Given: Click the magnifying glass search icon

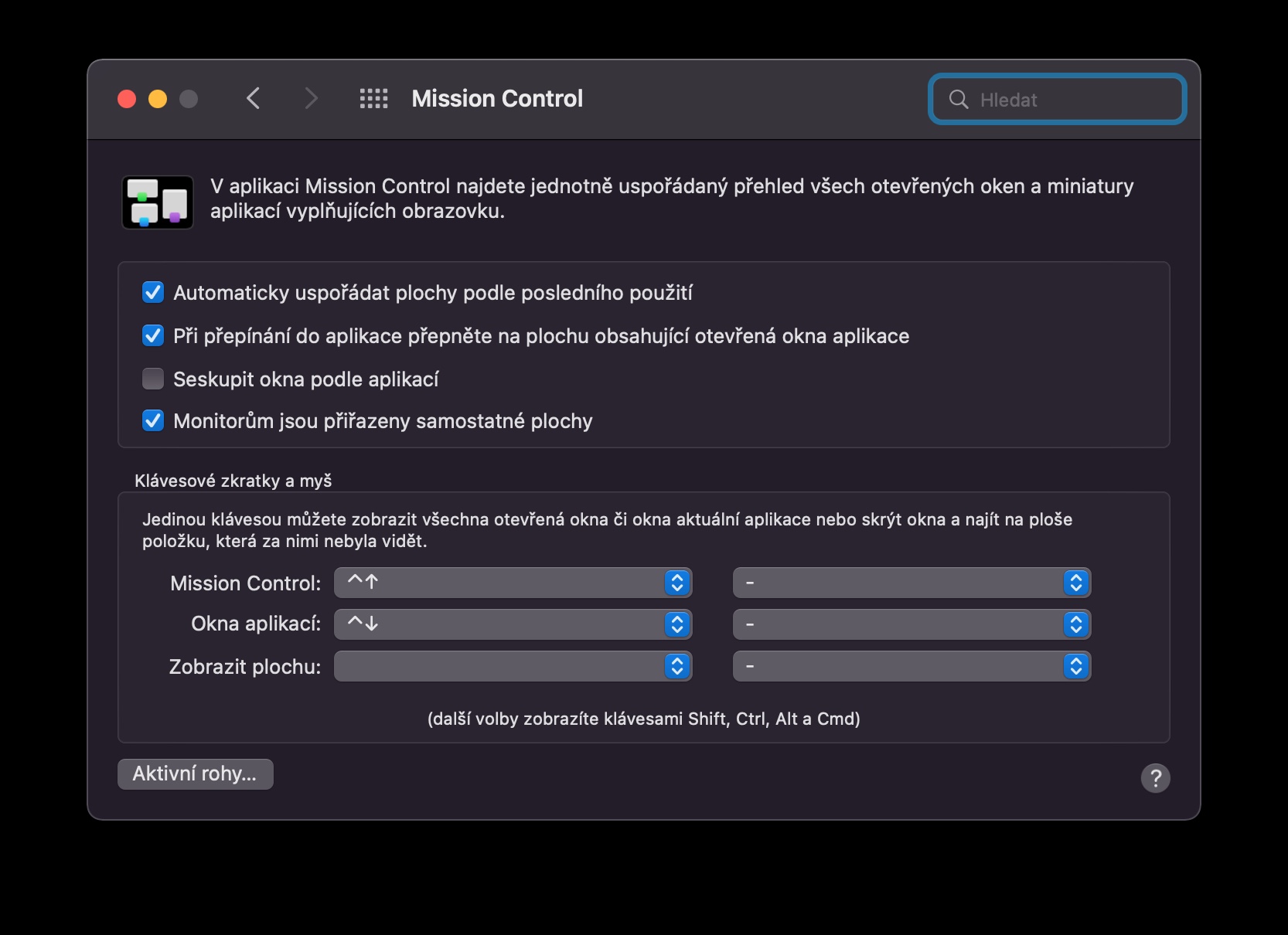Looking at the screenshot, I should click(959, 100).
